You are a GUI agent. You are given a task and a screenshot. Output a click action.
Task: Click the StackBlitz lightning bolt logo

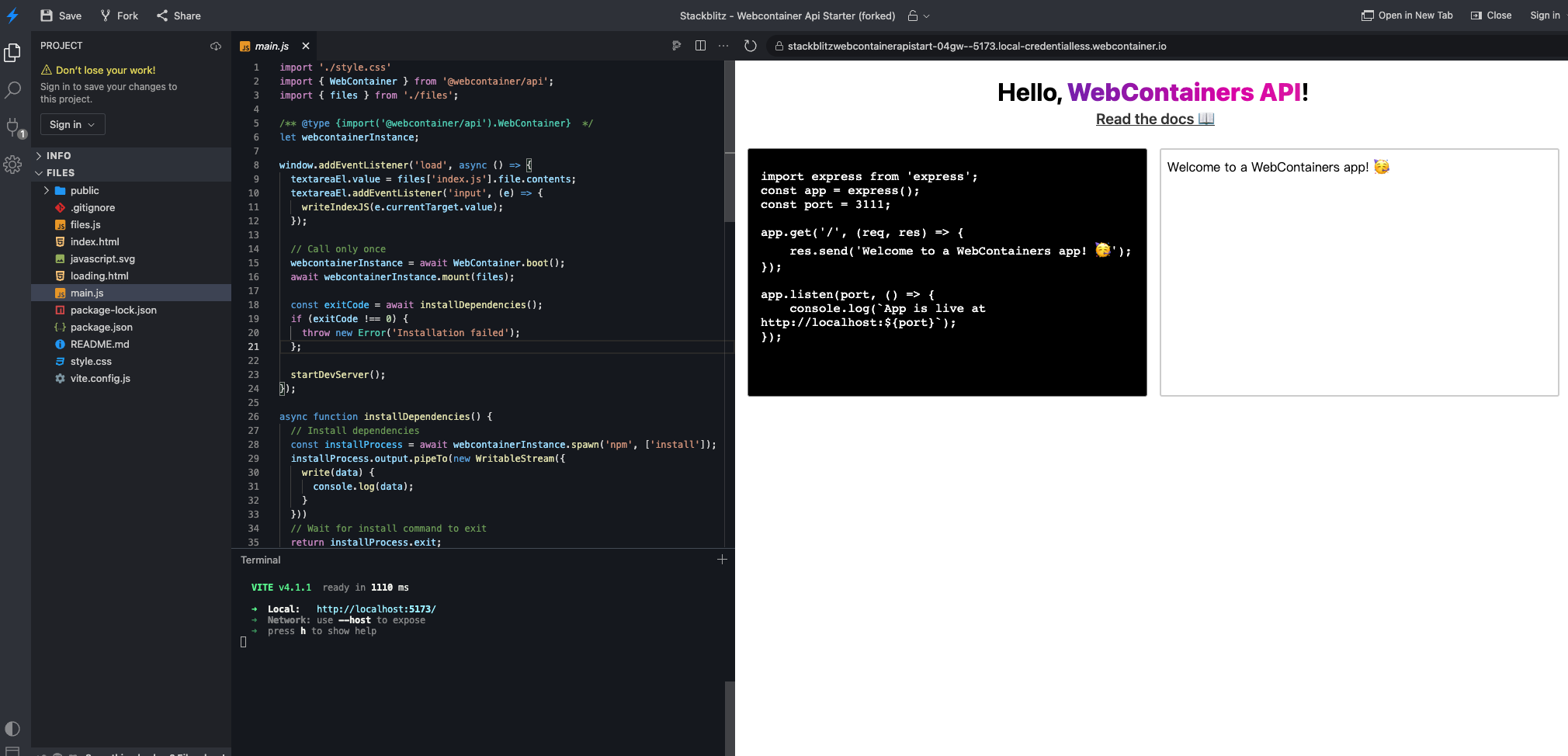[x=12, y=16]
